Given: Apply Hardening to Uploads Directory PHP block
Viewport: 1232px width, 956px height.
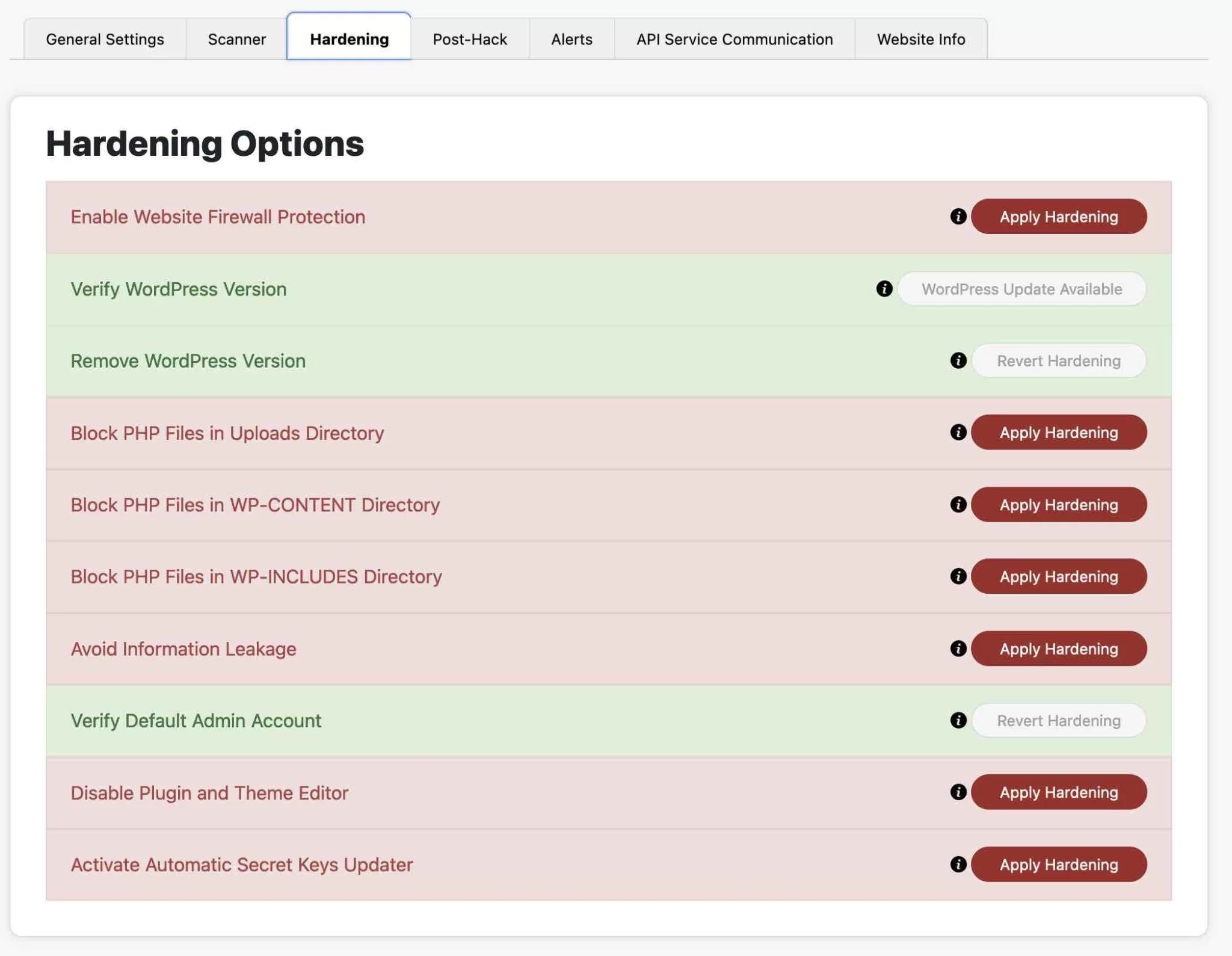Looking at the screenshot, I should click(x=1058, y=432).
